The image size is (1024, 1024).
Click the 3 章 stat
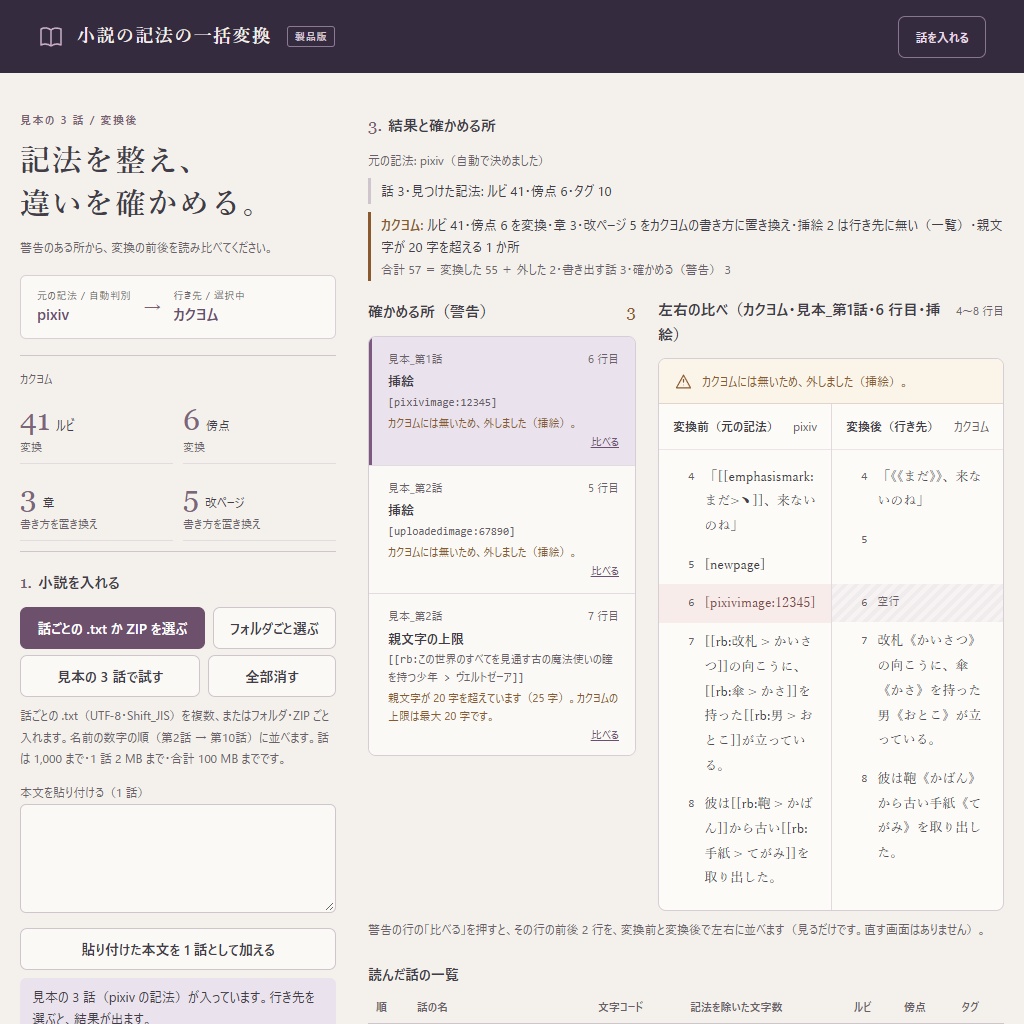(97, 509)
